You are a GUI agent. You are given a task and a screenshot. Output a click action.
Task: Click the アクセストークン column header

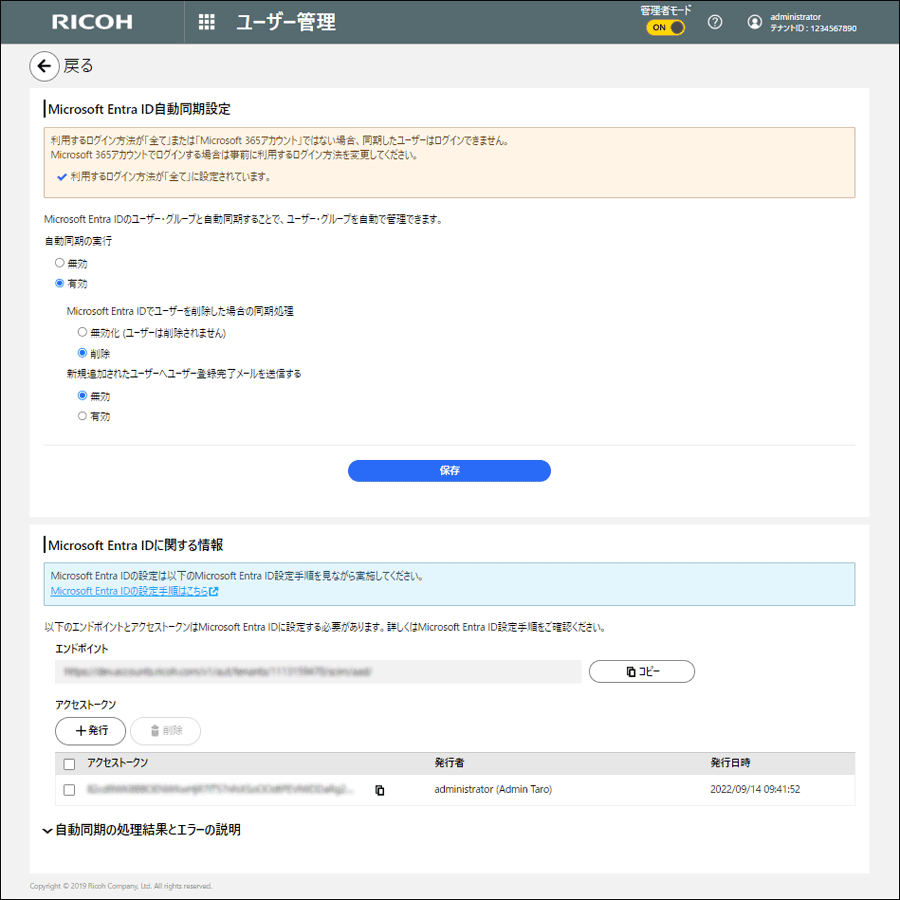[118, 763]
